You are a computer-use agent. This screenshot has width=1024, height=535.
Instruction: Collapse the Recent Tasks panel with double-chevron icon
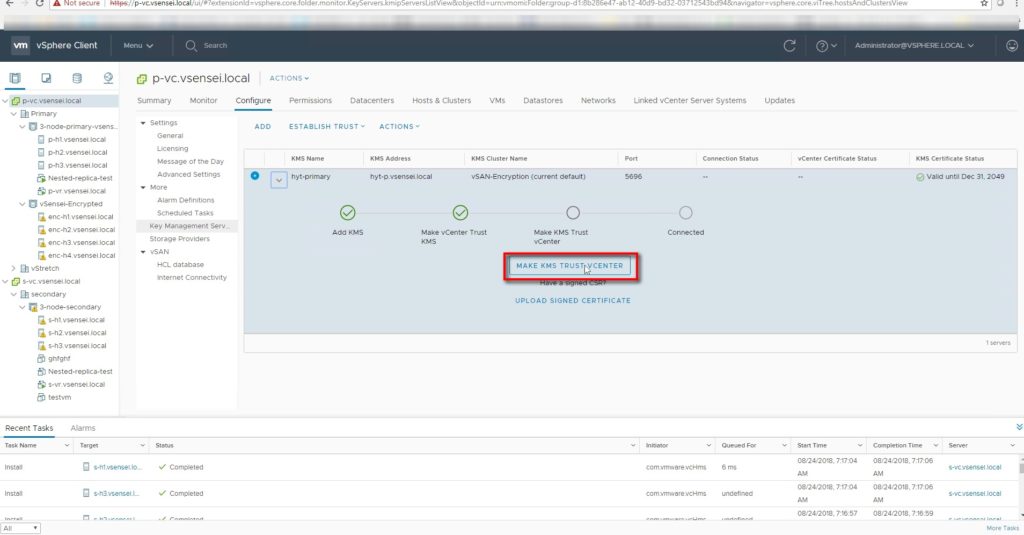[x=1018, y=427]
